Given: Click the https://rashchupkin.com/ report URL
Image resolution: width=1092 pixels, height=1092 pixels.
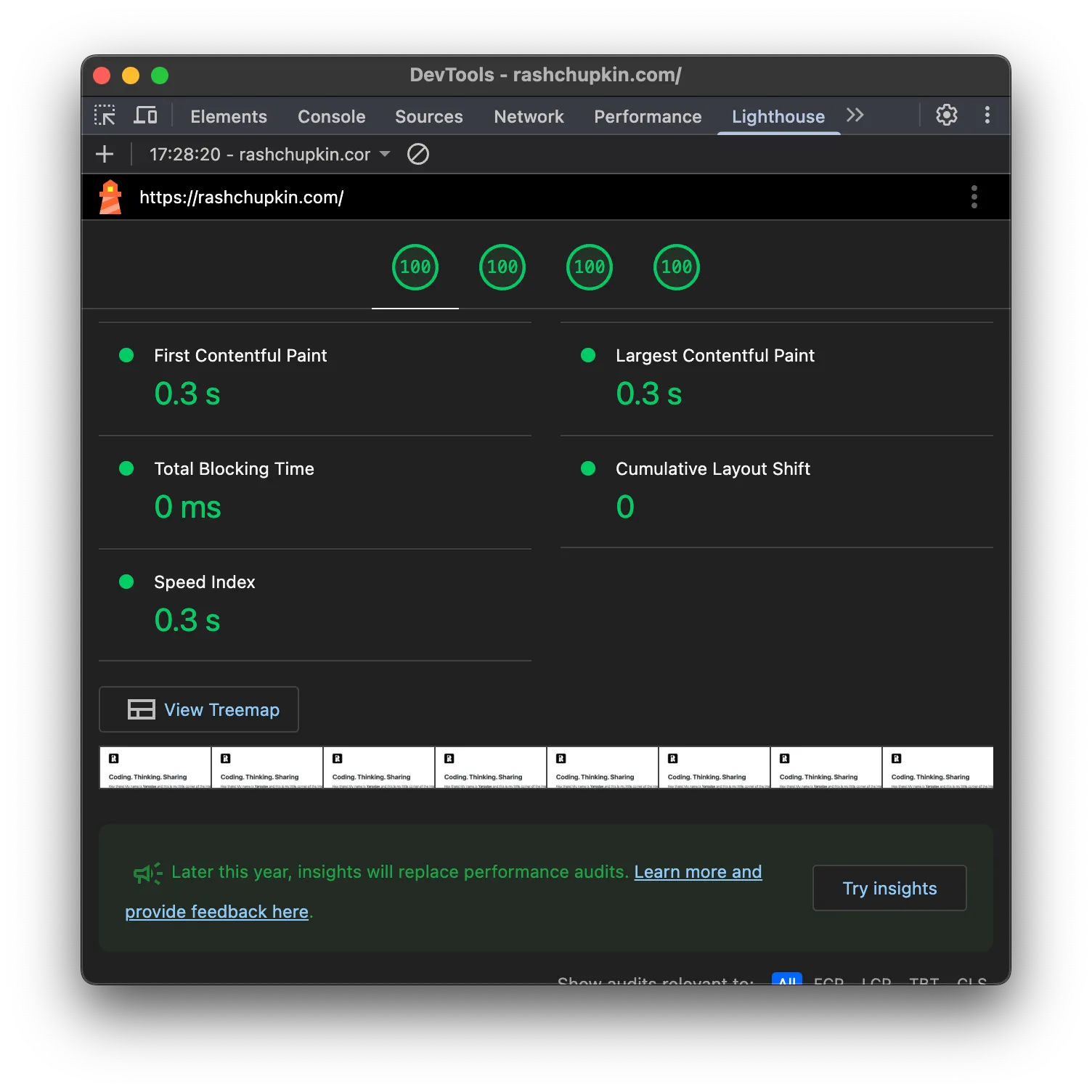Looking at the screenshot, I should point(241,197).
